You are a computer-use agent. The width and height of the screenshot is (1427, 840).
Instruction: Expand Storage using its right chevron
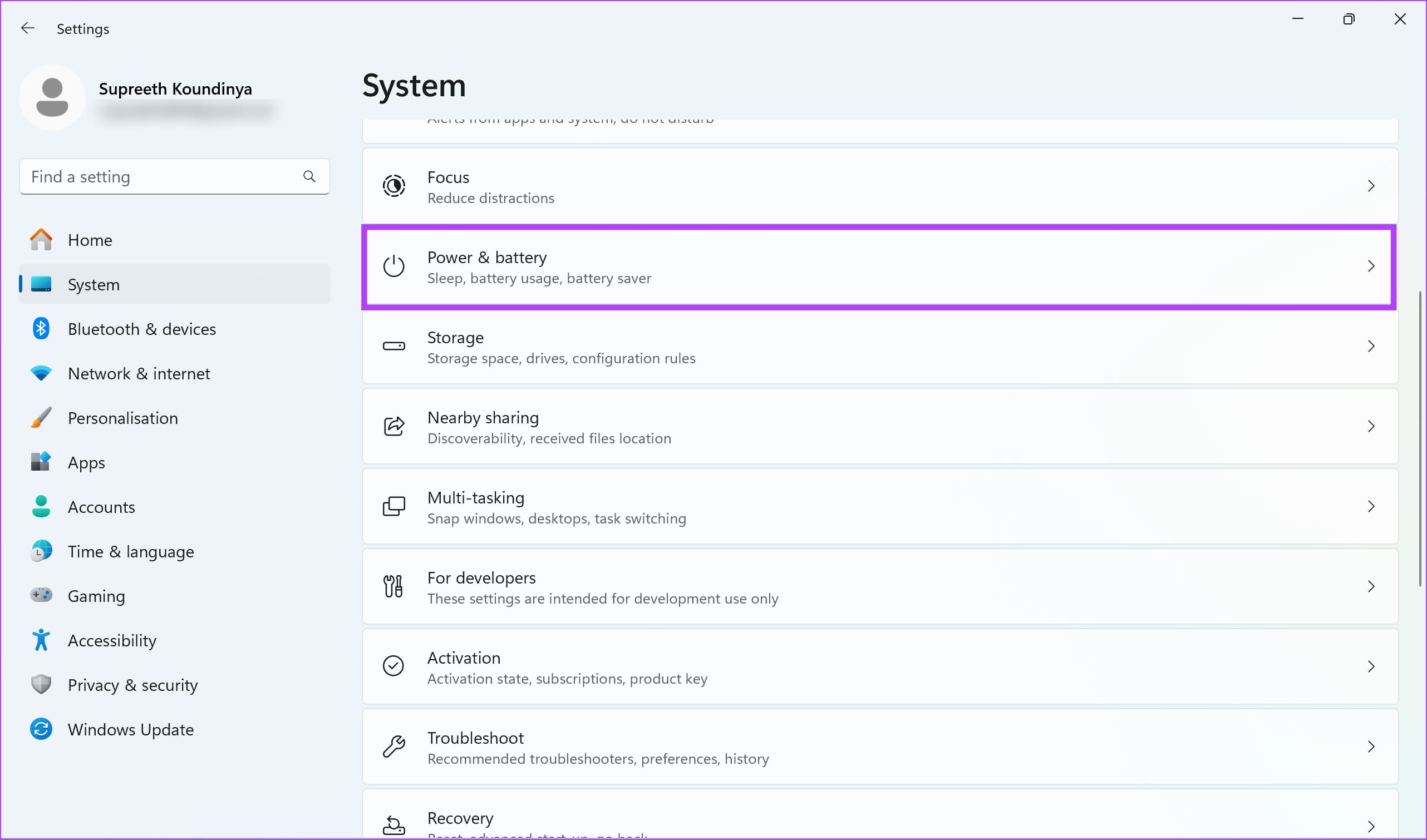tap(1370, 347)
